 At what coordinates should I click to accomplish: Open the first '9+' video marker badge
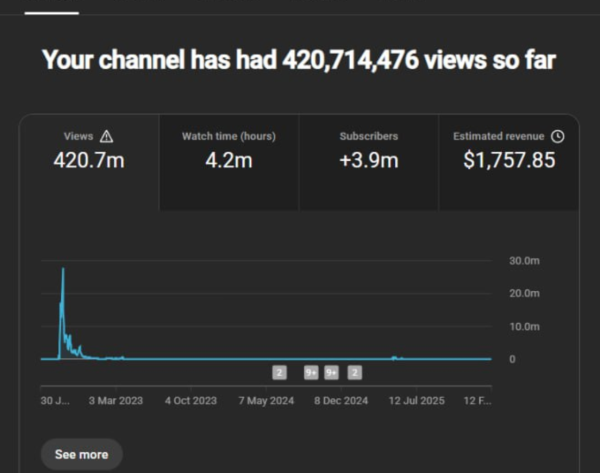coord(310,373)
